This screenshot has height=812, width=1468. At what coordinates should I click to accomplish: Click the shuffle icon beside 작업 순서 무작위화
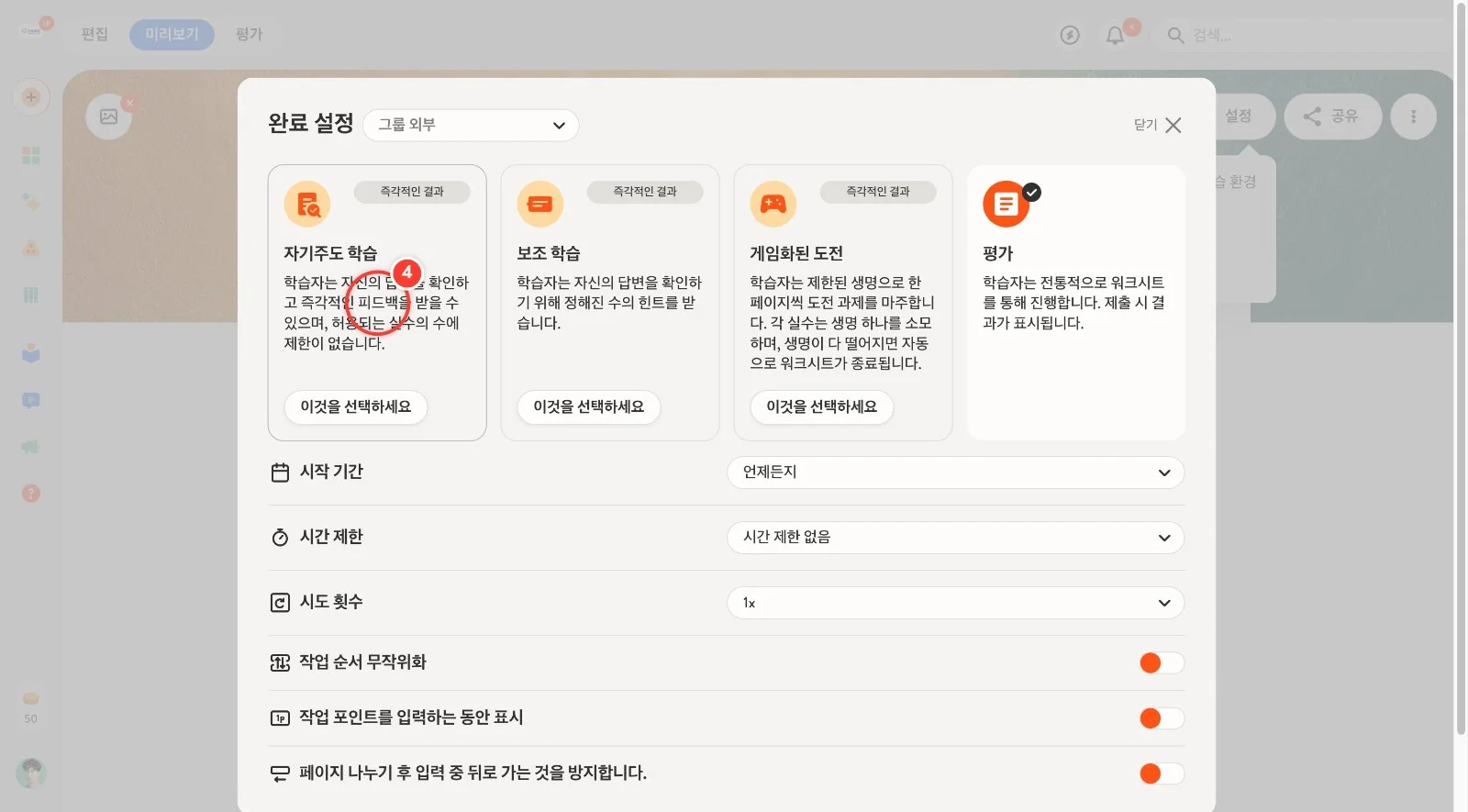(280, 662)
